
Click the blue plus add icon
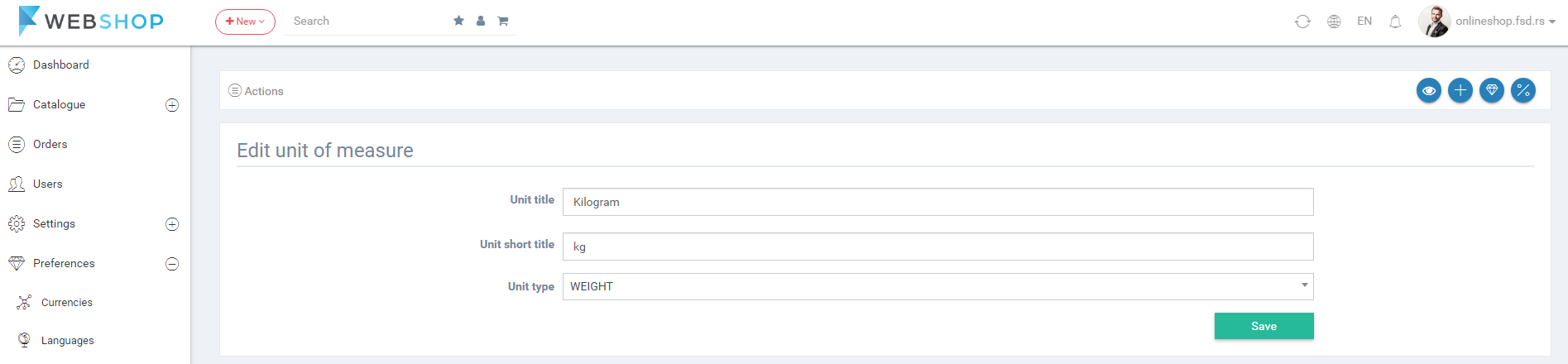coord(1460,90)
